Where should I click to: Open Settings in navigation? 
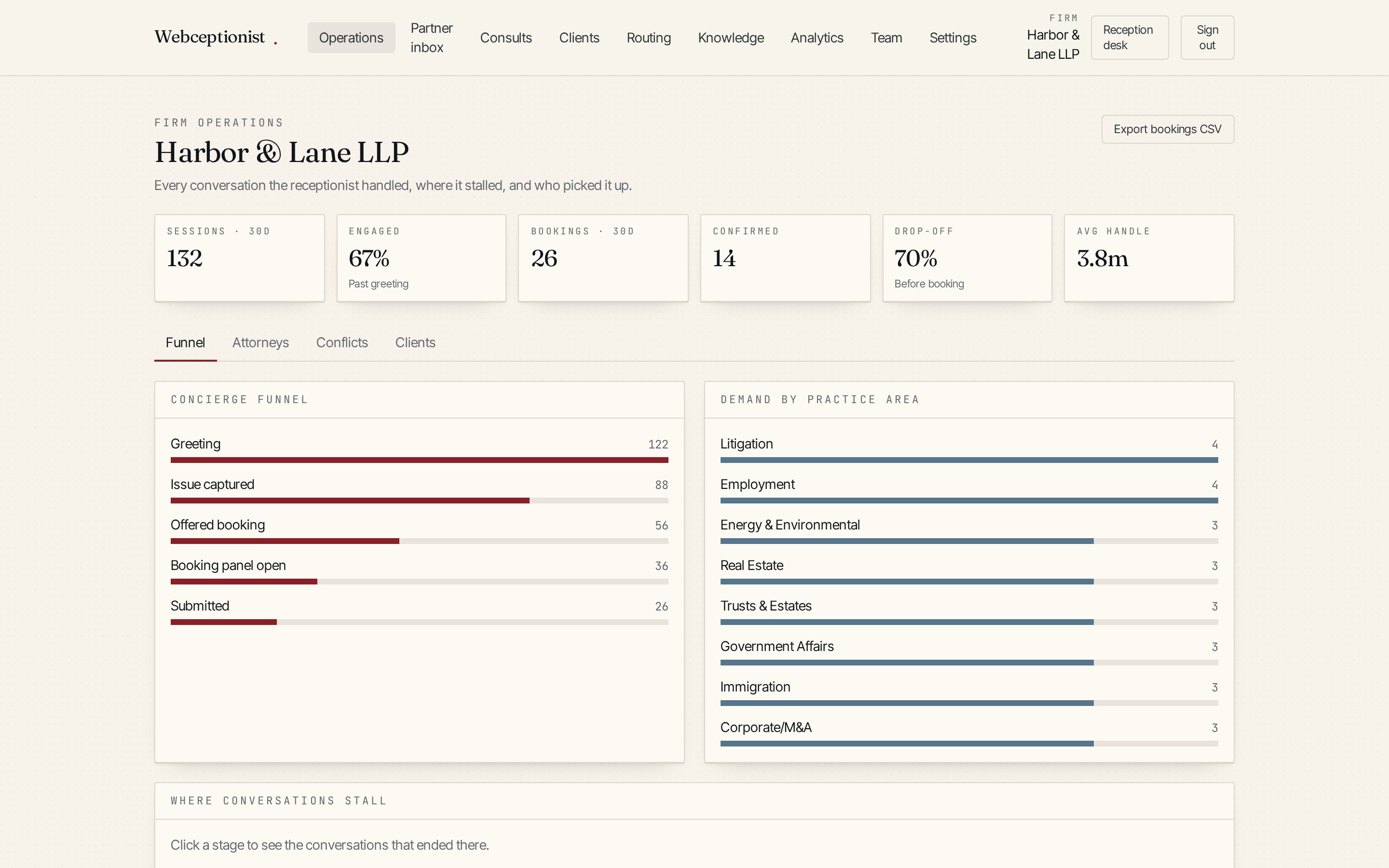[953, 38]
